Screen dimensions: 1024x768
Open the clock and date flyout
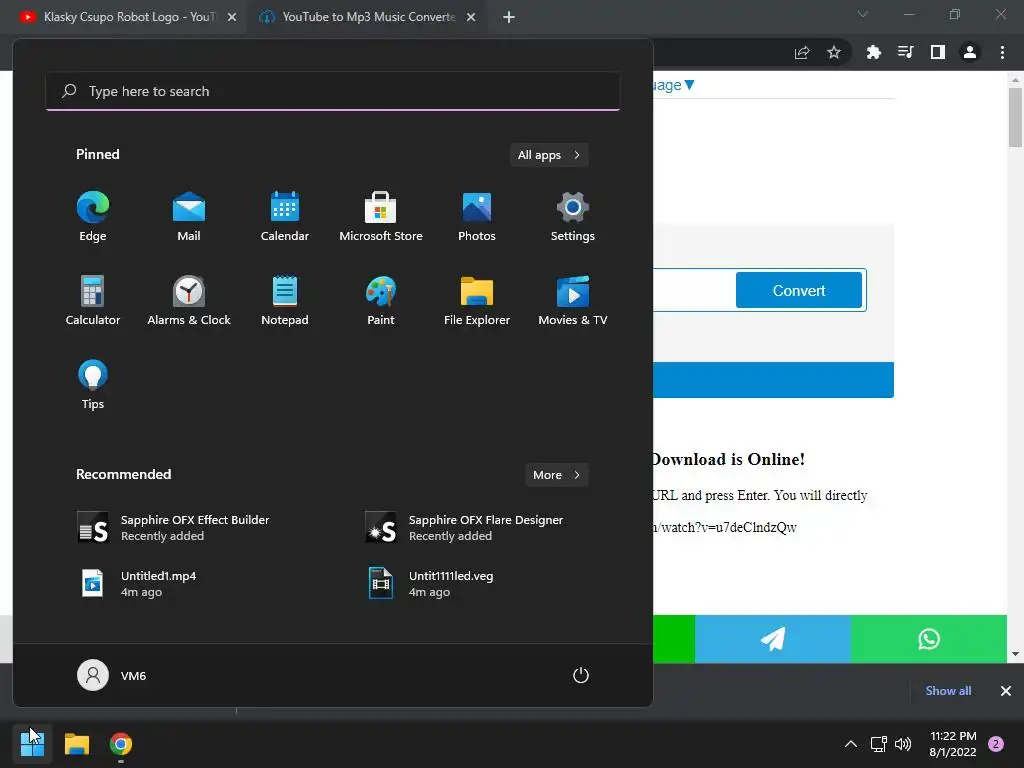tap(953, 744)
